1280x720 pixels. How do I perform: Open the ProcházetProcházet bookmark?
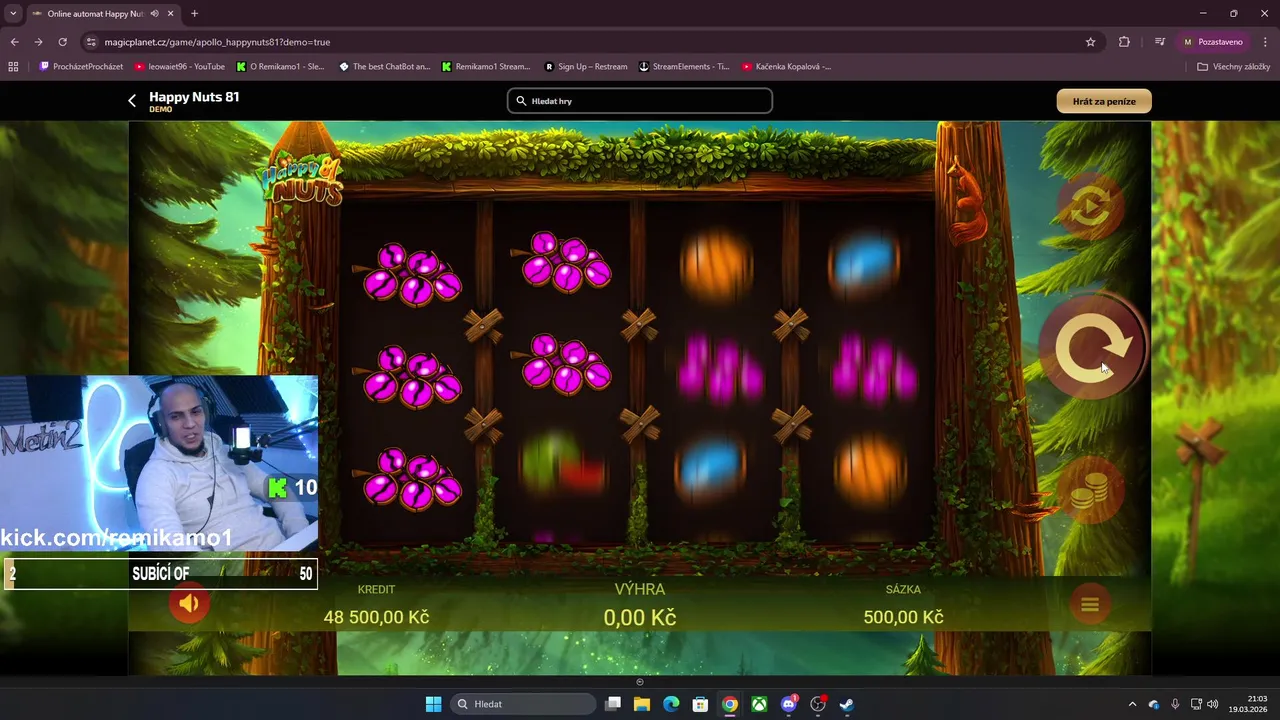point(81,67)
